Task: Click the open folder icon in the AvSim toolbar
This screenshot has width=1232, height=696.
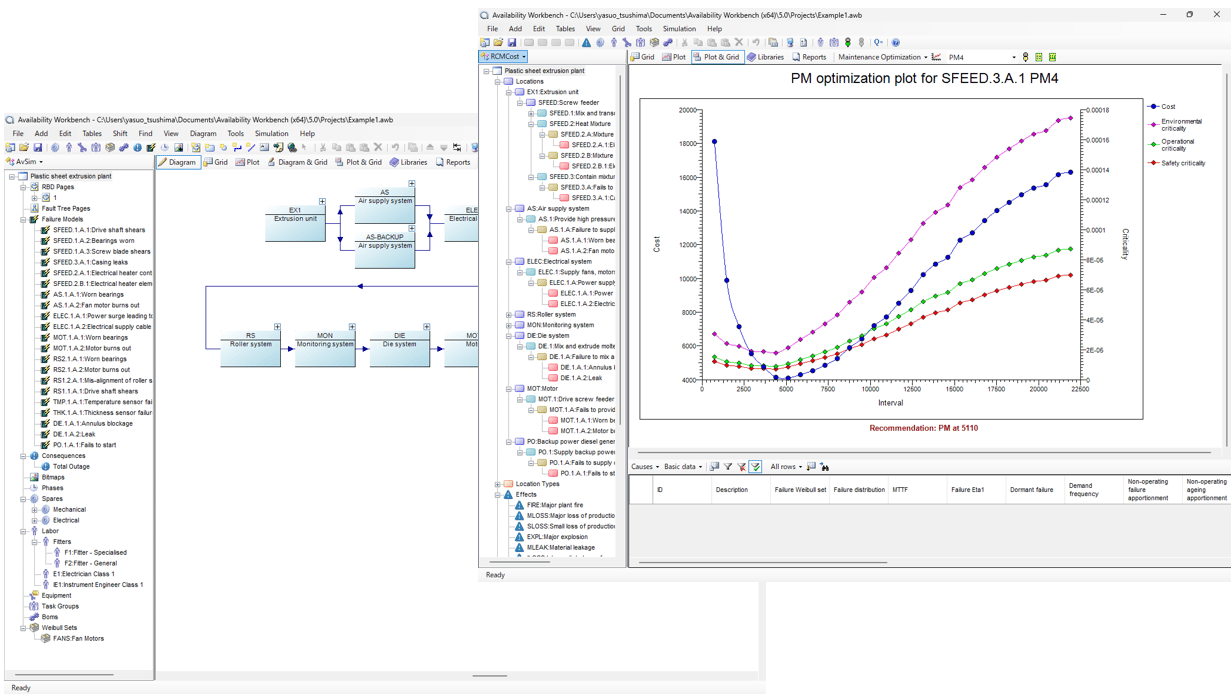Action: tap(24, 148)
